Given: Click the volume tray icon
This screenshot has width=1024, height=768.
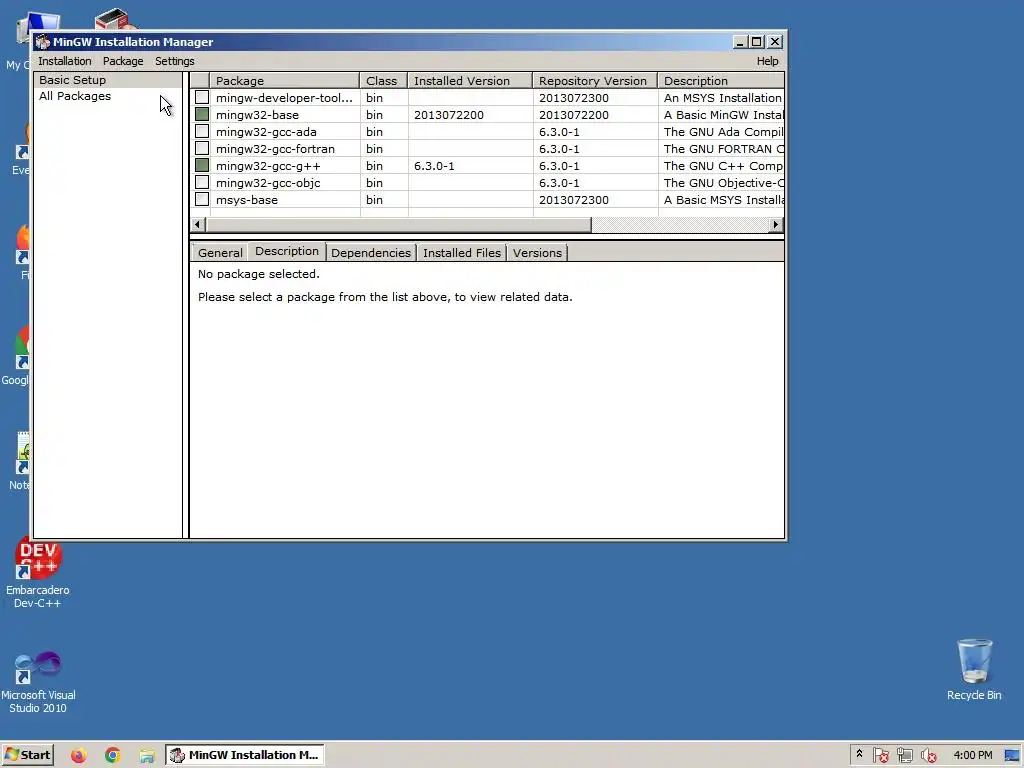Looking at the screenshot, I should (x=928, y=755).
